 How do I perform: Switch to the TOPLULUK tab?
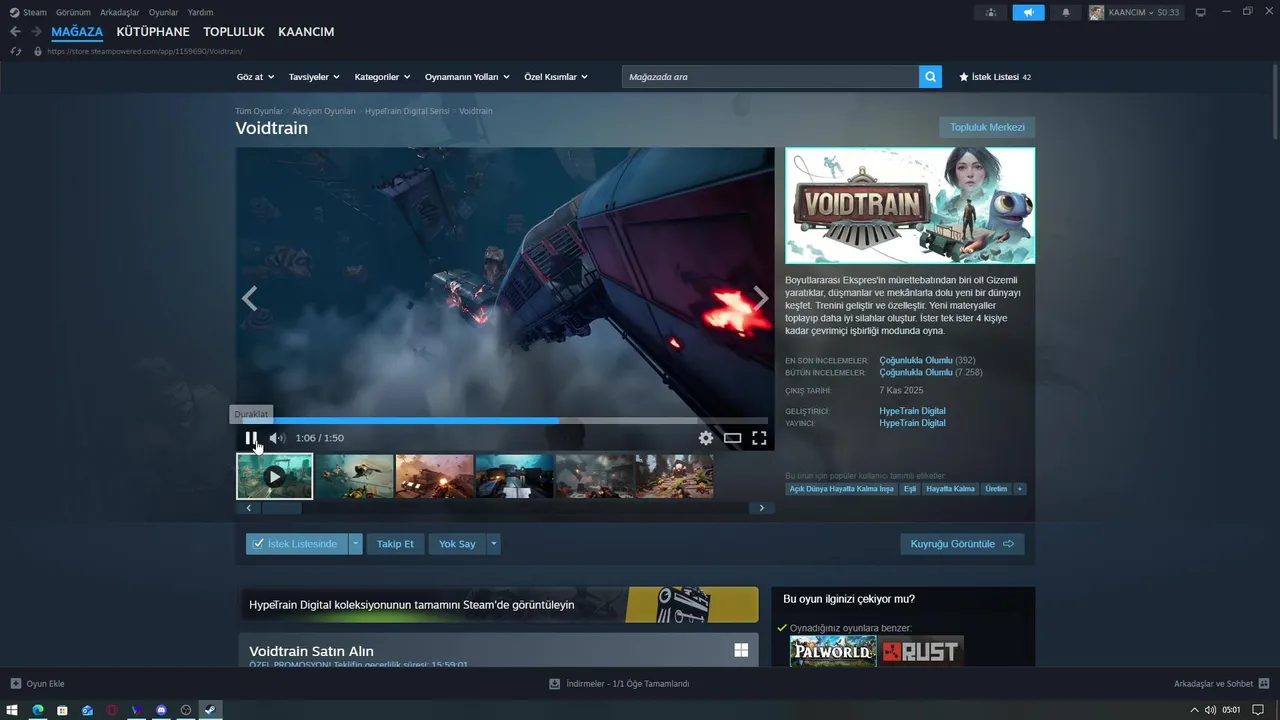(234, 32)
